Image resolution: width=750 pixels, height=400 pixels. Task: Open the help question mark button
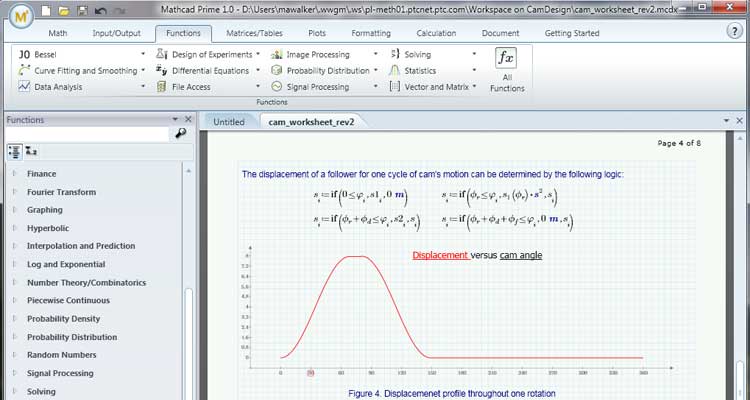click(734, 31)
